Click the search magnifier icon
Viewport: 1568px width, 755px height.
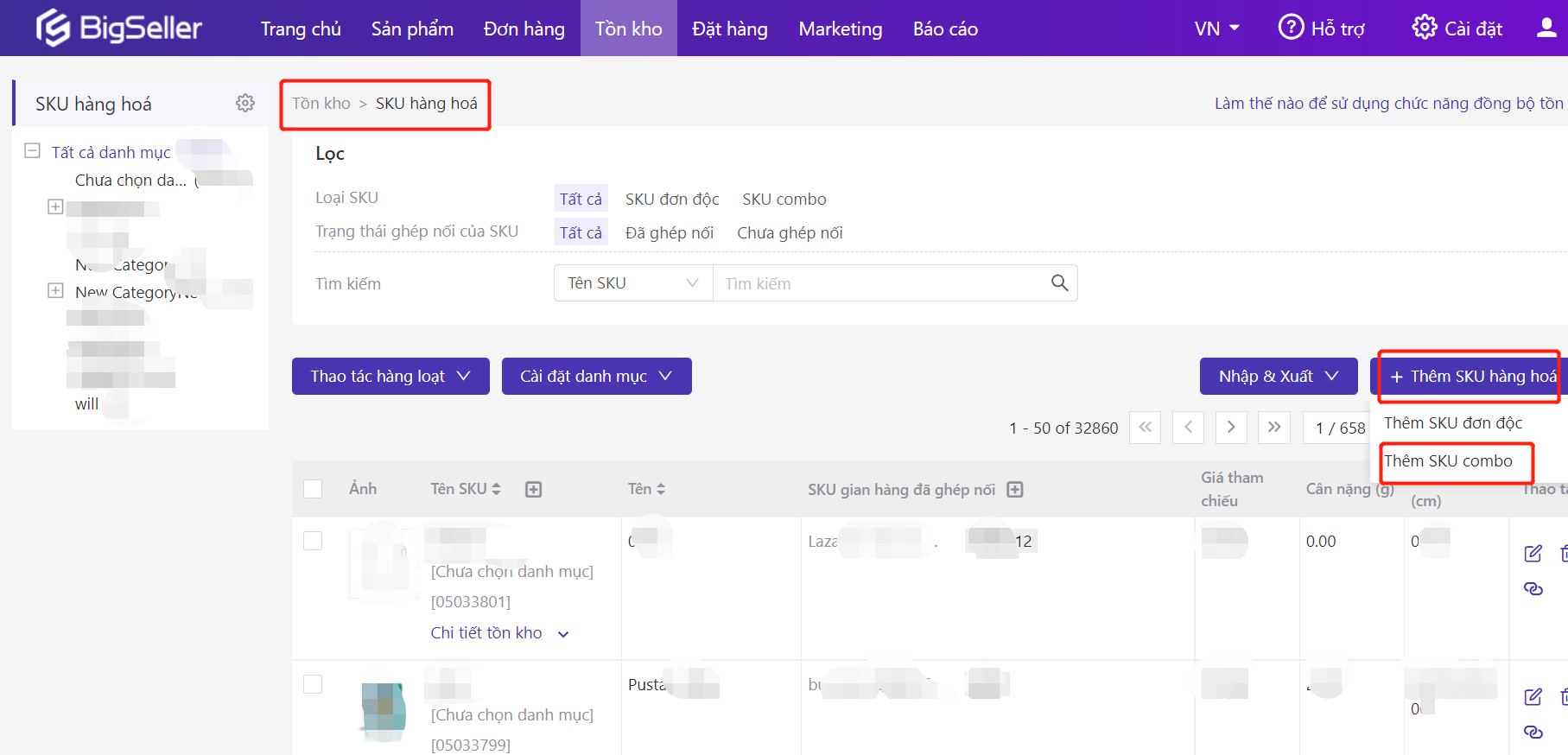click(x=1059, y=283)
